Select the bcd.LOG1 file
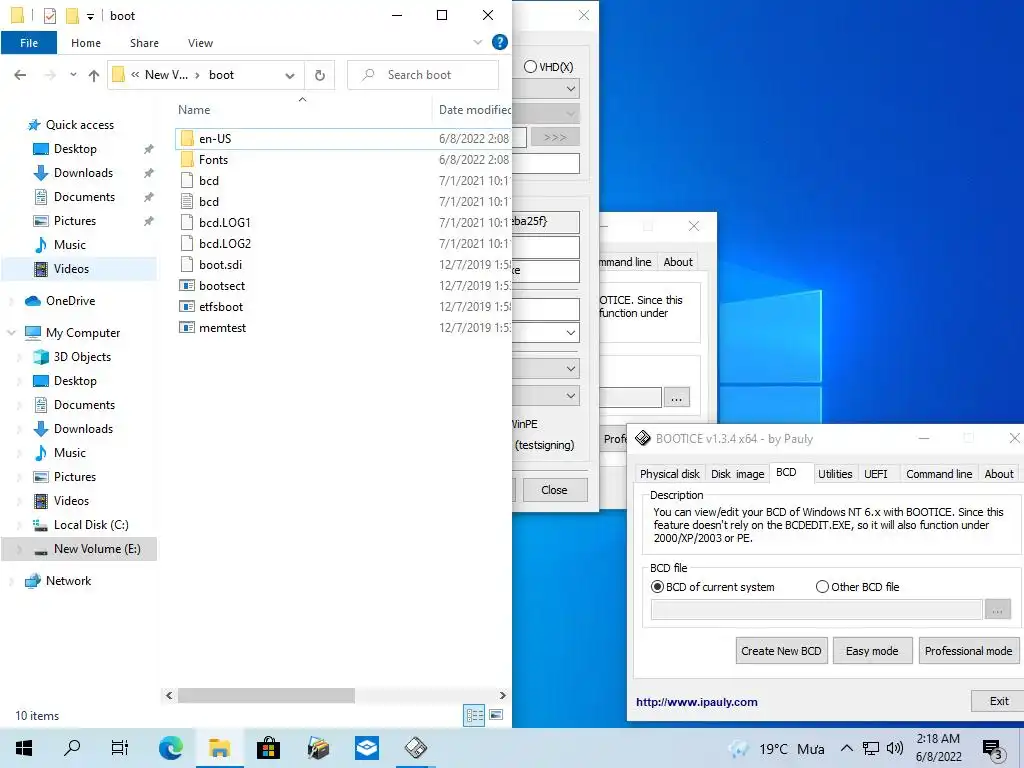This screenshot has width=1024, height=768. (x=225, y=223)
